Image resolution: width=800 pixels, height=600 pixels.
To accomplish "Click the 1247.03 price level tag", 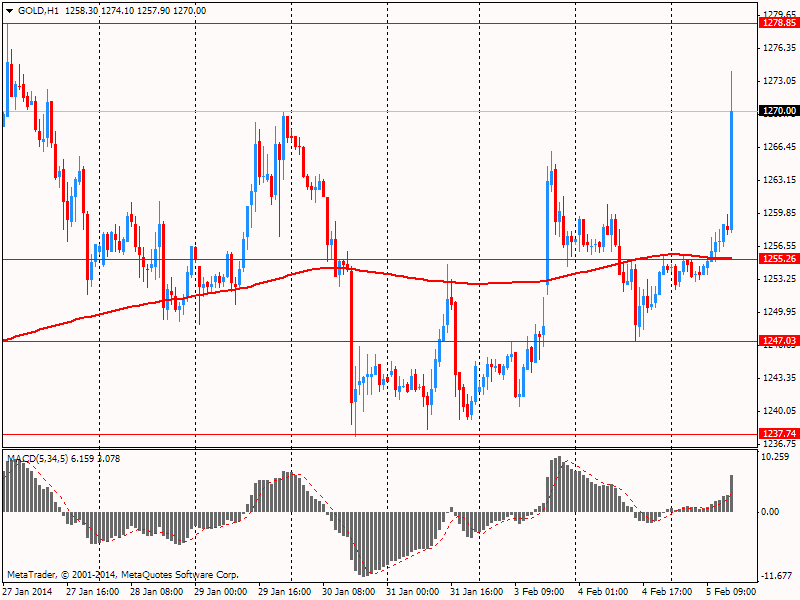I will click(778, 341).
